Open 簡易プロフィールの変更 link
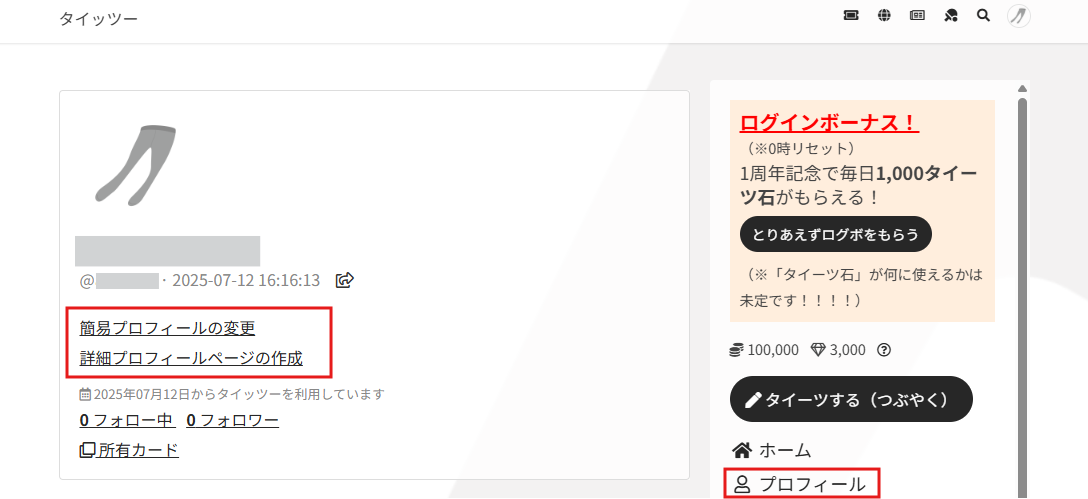This screenshot has width=1088, height=499. click(168, 328)
